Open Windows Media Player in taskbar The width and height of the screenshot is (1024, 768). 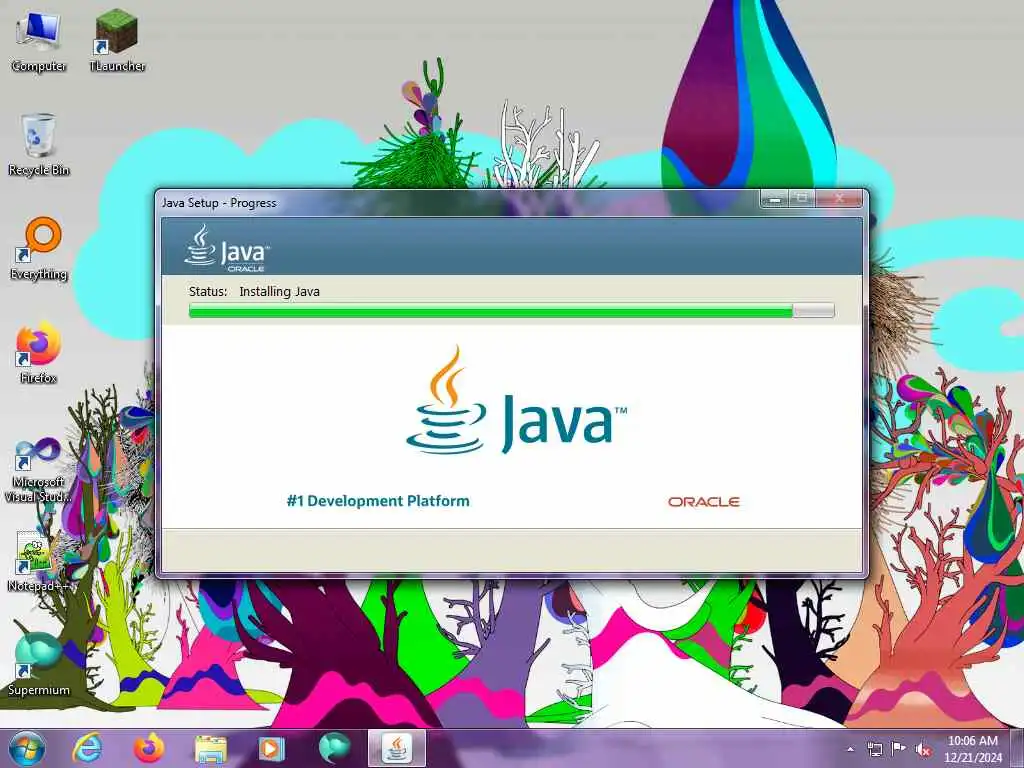pyautogui.click(x=270, y=748)
